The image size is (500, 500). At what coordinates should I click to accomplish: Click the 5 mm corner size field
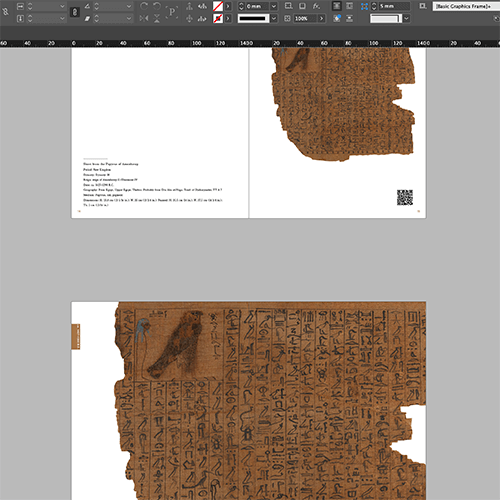(x=394, y=6)
